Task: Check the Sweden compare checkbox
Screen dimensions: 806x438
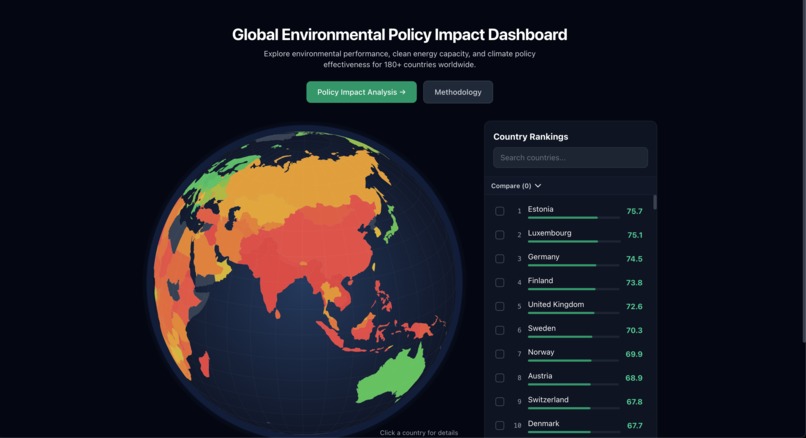Action: tap(500, 330)
